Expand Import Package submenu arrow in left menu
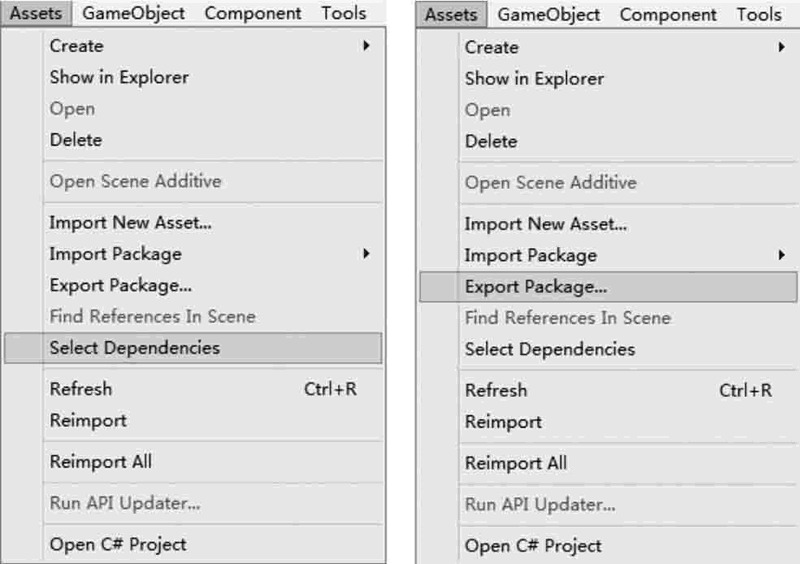The height and width of the screenshot is (564, 800). (x=366, y=254)
